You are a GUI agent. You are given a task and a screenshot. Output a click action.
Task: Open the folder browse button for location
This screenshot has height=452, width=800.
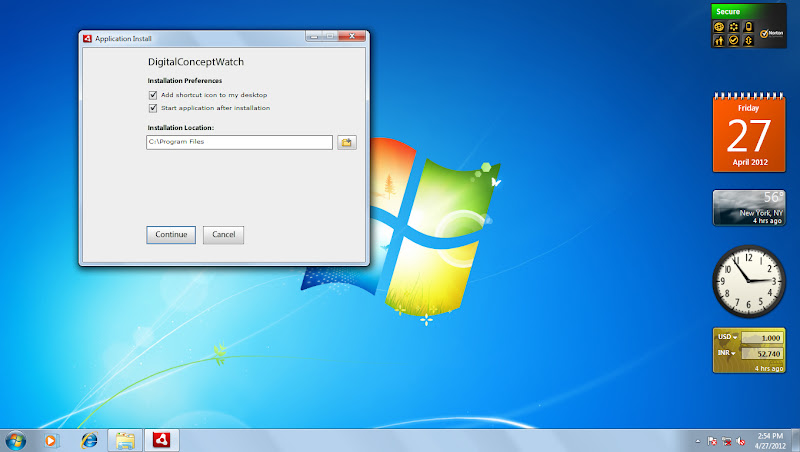346,142
